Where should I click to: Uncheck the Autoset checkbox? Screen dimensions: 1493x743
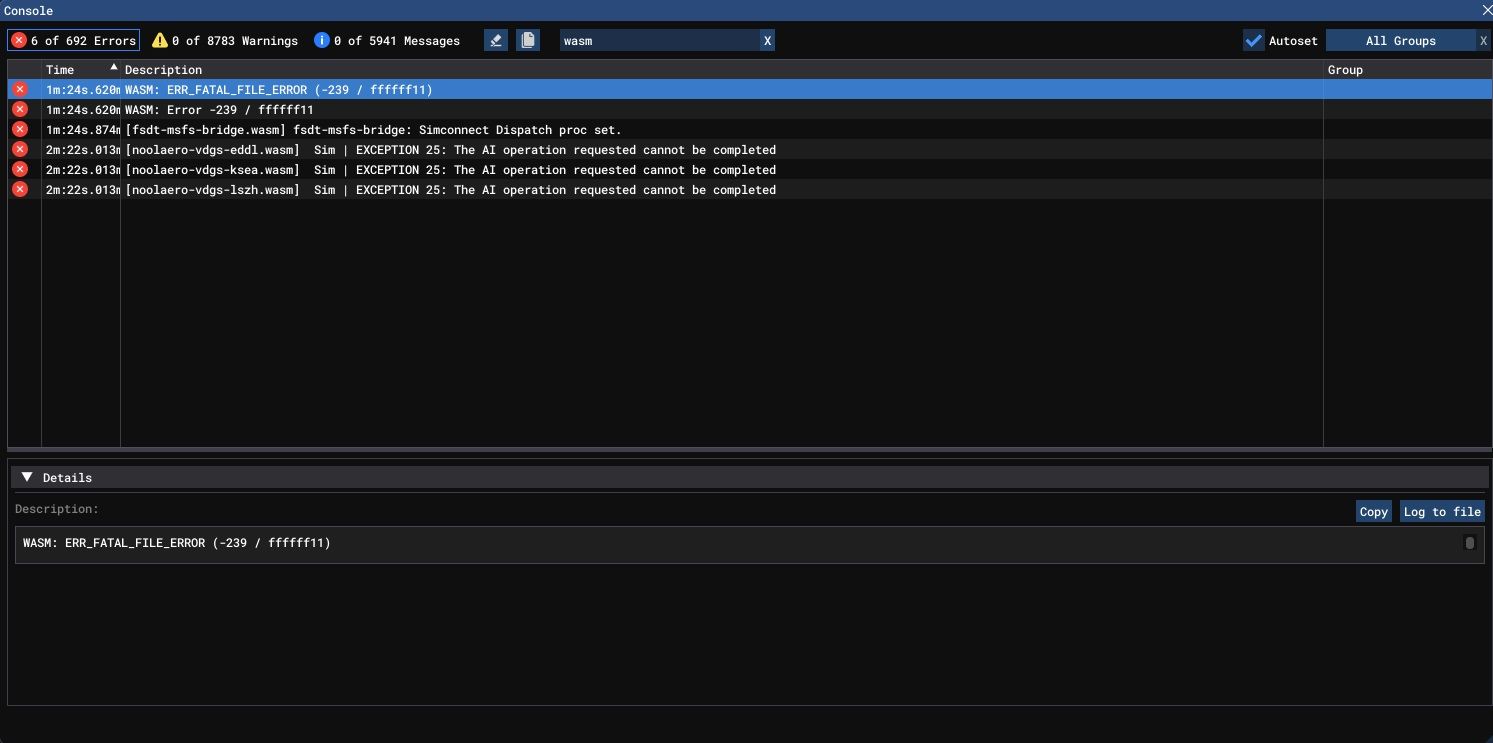(x=1253, y=40)
